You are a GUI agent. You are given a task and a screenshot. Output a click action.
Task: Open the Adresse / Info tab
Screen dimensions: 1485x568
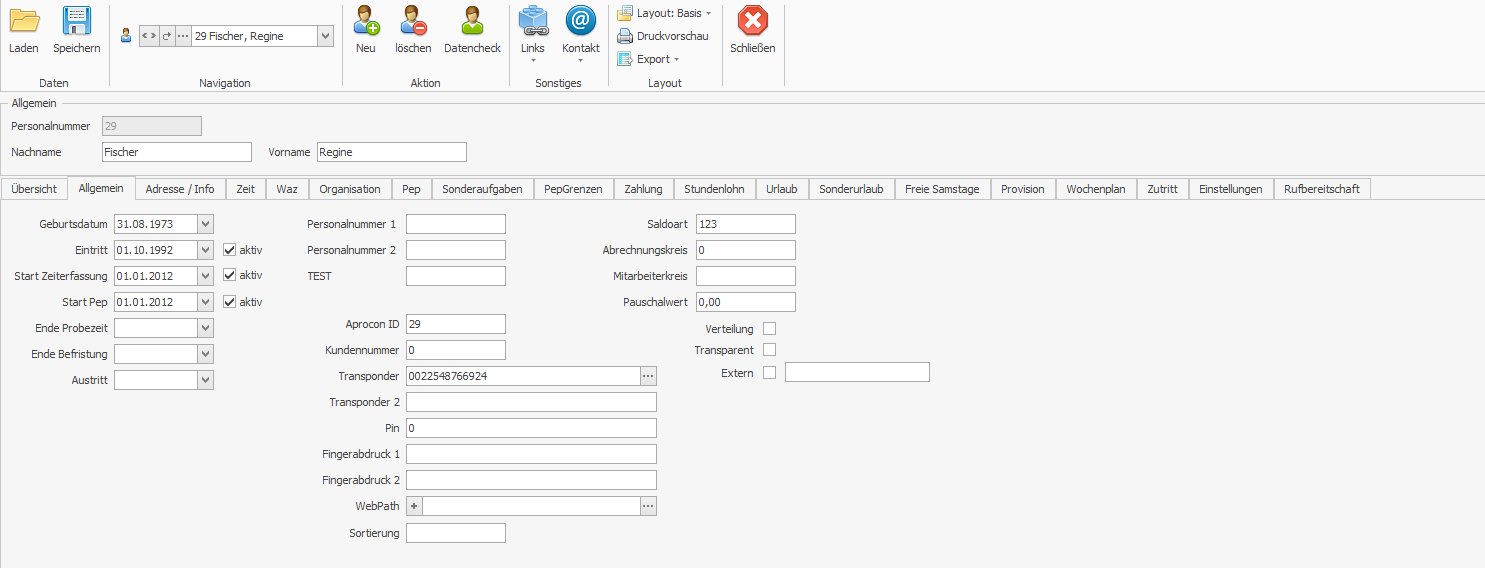point(180,189)
